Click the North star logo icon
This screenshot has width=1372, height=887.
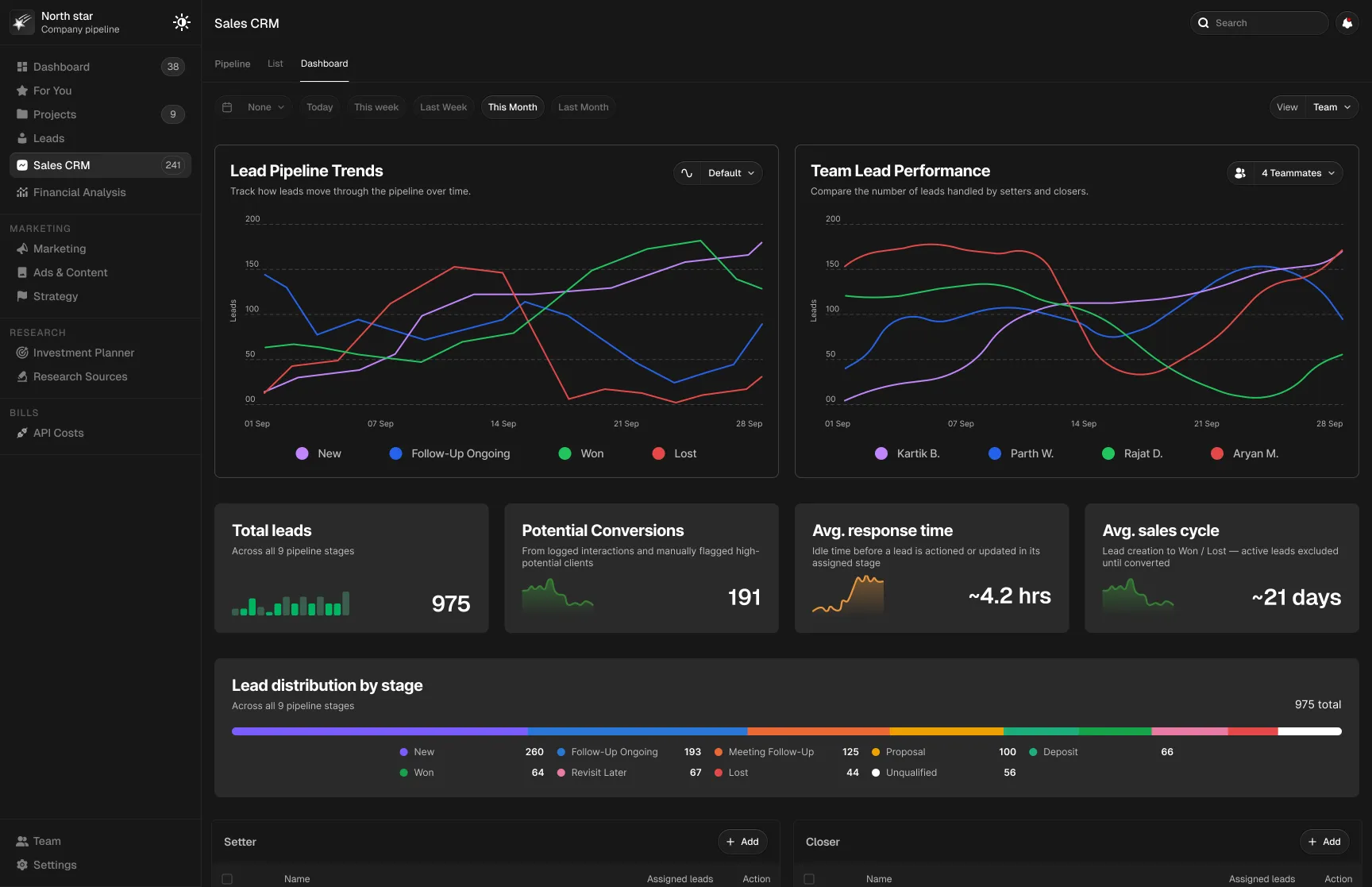click(21, 22)
